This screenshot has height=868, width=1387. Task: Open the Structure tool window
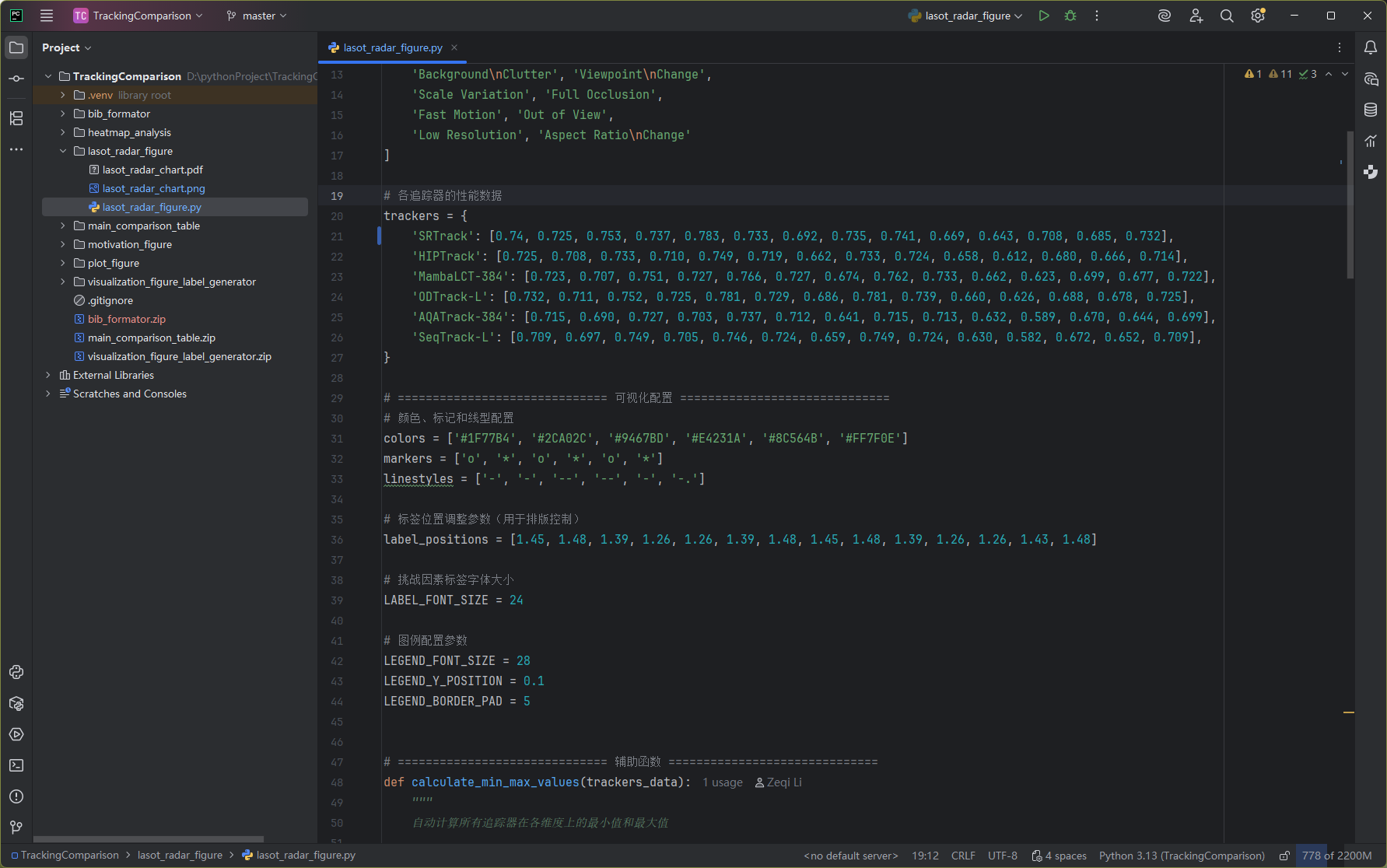(16, 118)
